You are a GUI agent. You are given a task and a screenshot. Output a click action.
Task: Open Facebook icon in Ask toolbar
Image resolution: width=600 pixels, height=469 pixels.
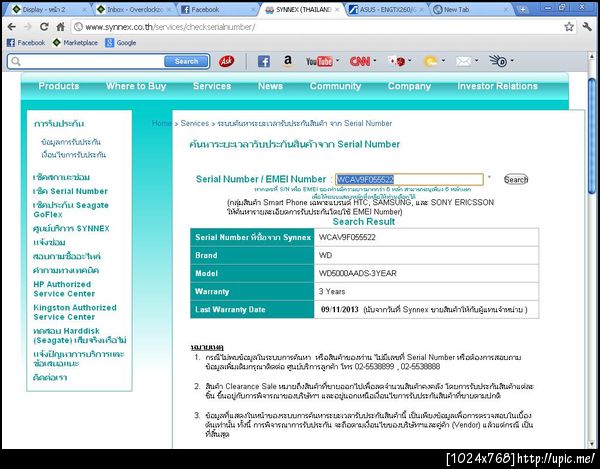tap(264, 61)
